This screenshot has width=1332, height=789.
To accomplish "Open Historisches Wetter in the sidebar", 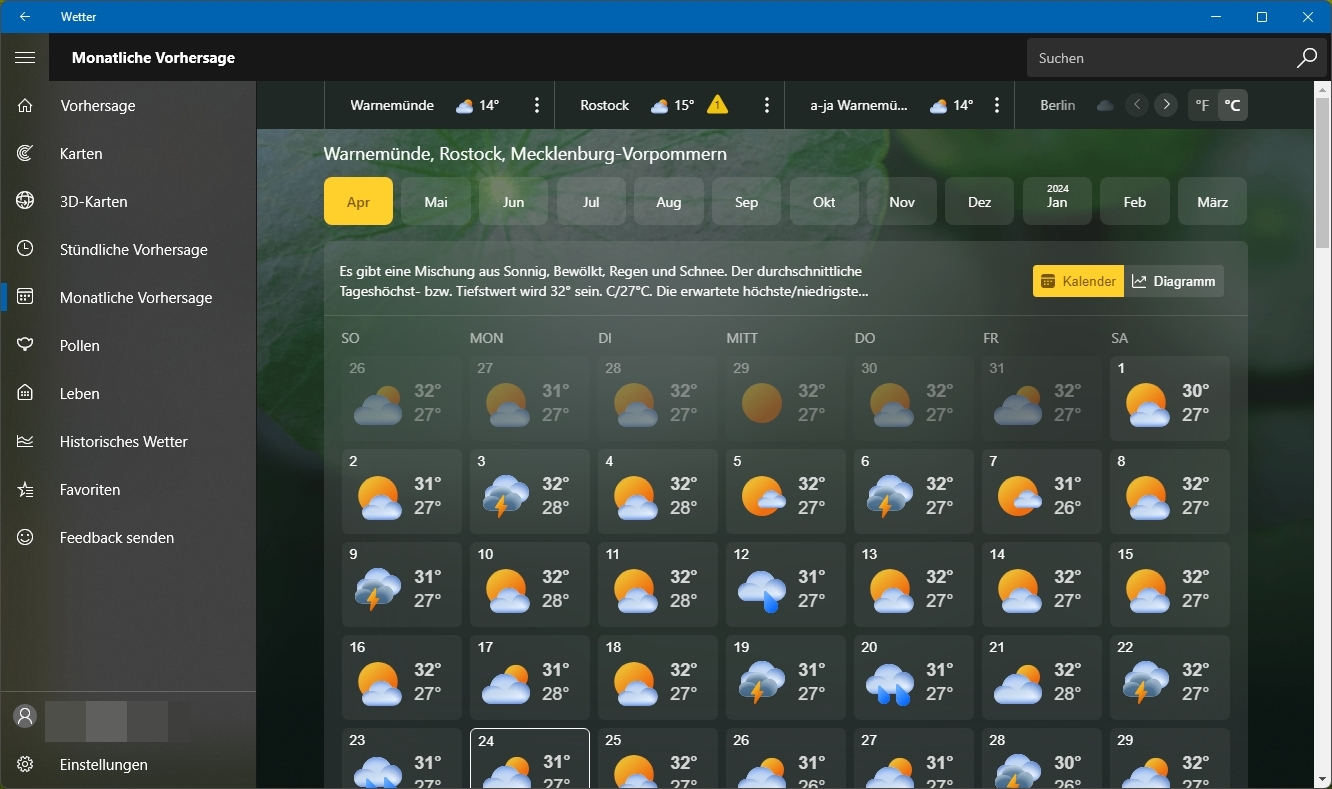I will click(x=123, y=442).
